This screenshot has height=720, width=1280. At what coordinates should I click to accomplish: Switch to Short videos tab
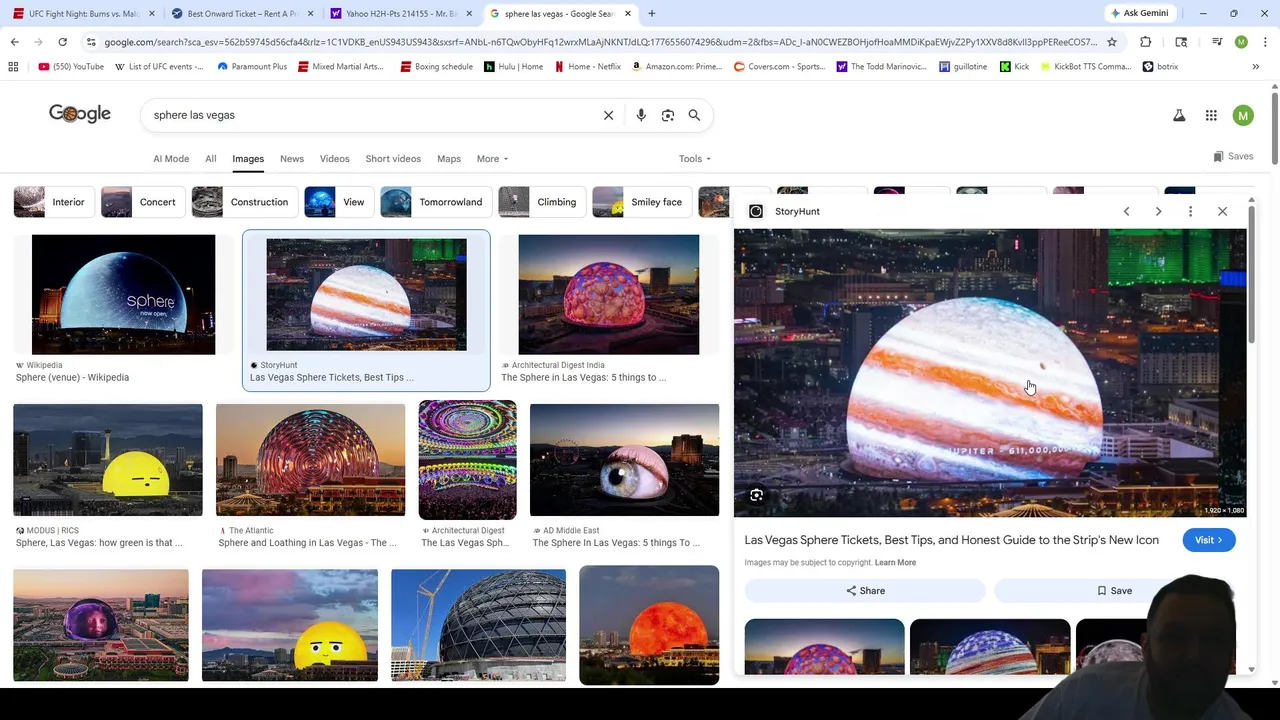[x=393, y=159]
